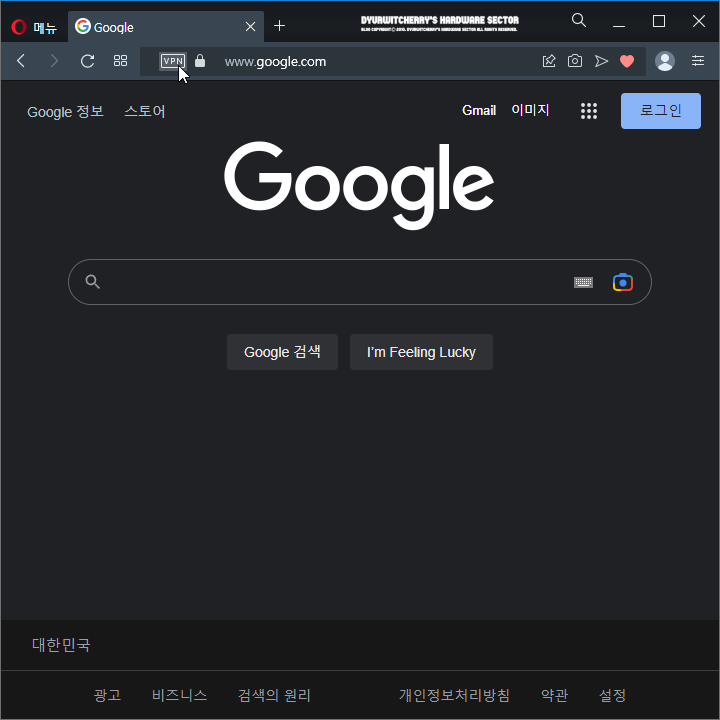Open the 검색의 원리 footer link
The image size is (720, 720).
274,695
